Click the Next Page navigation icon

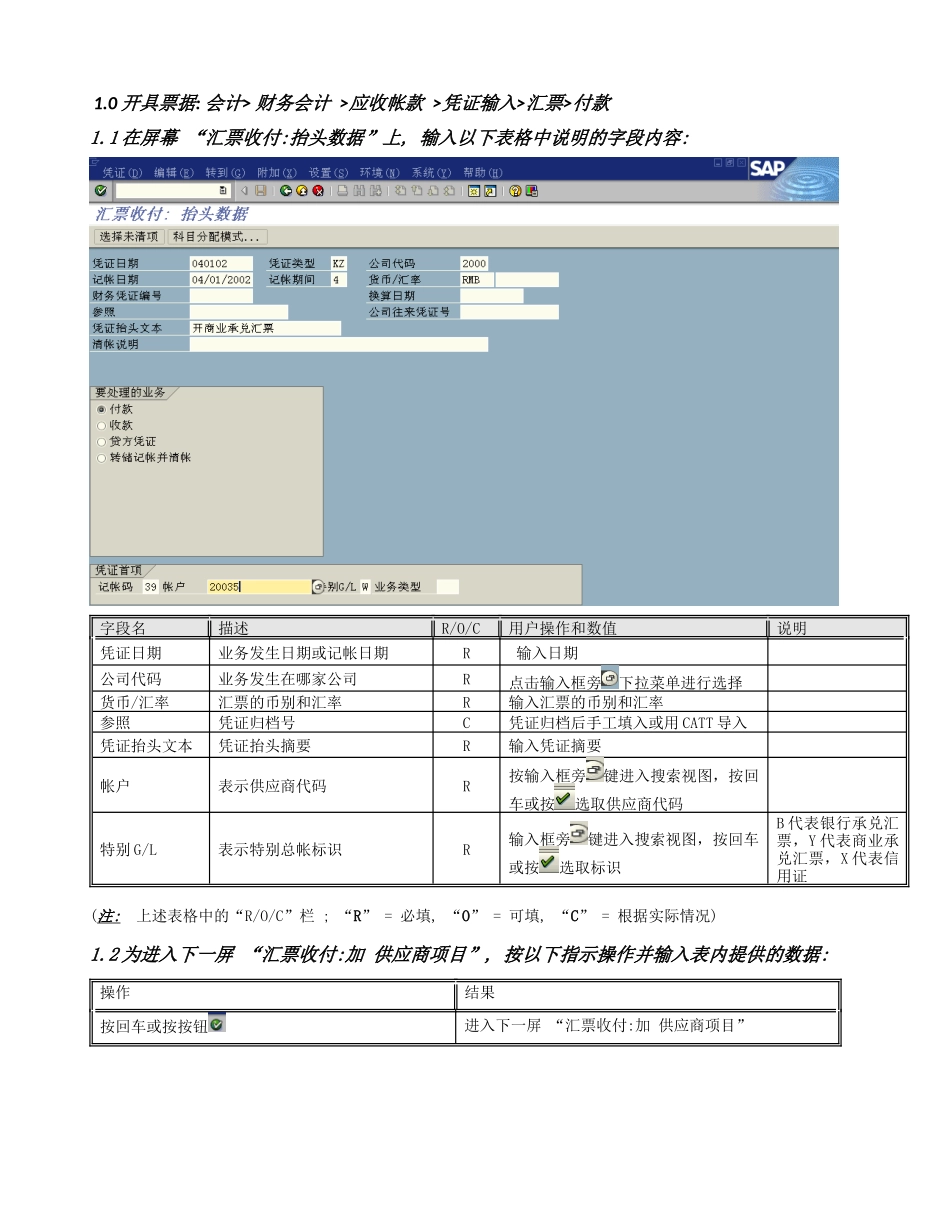[x=433, y=190]
